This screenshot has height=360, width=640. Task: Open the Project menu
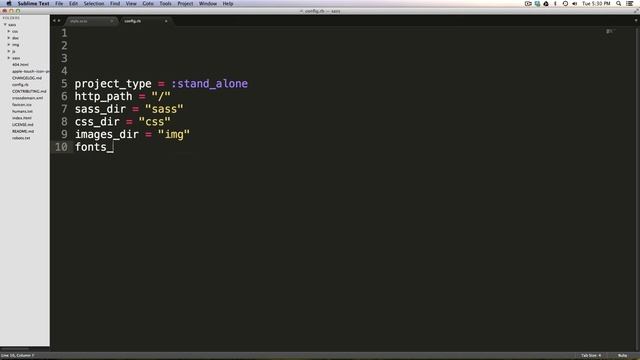[185, 3]
